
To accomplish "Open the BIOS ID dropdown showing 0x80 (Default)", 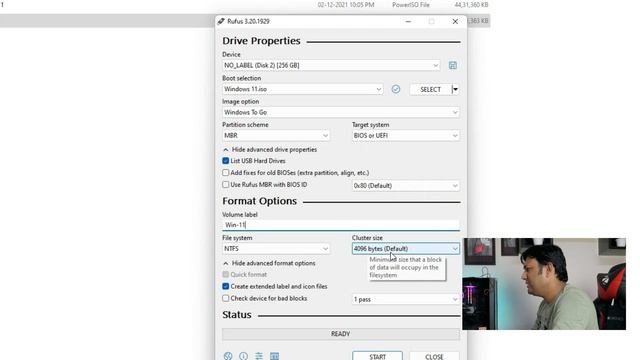I will pyautogui.click(x=406, y=186).
